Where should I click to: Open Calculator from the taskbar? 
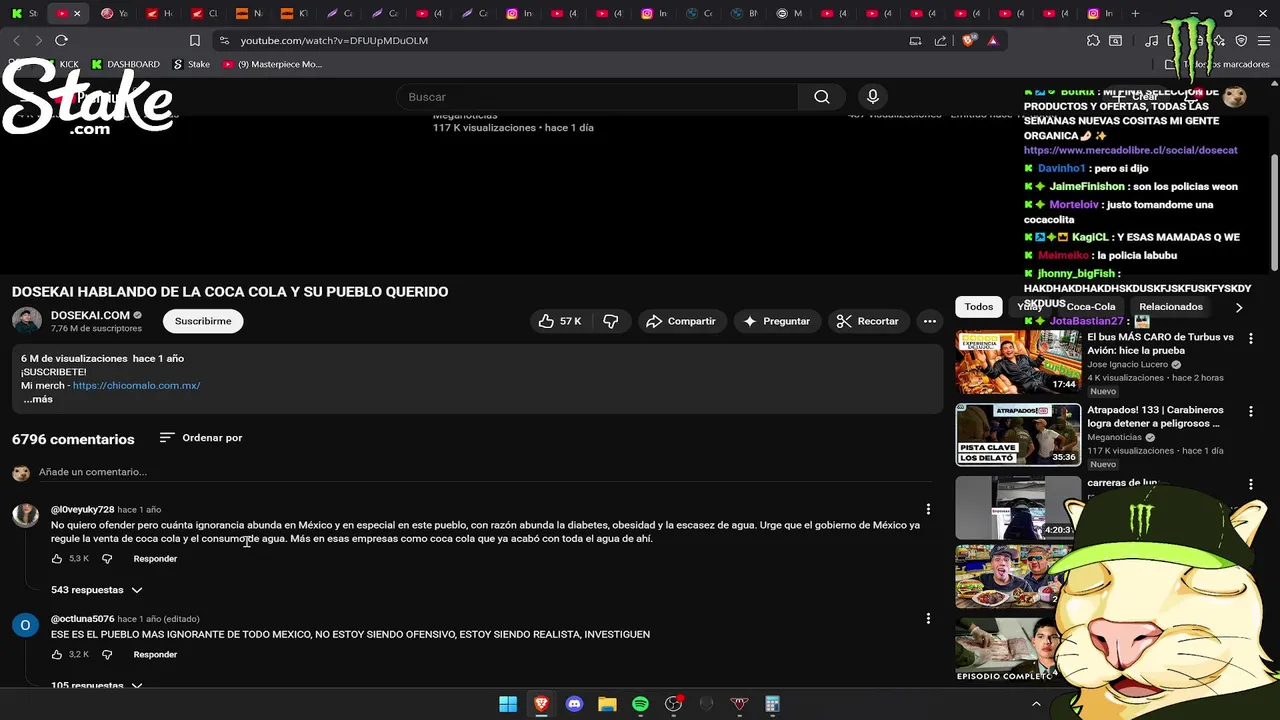772,704
